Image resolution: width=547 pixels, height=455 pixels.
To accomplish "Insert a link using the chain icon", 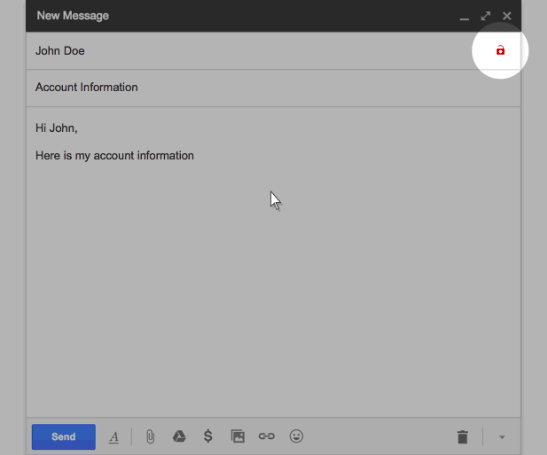I will (267, 436).
